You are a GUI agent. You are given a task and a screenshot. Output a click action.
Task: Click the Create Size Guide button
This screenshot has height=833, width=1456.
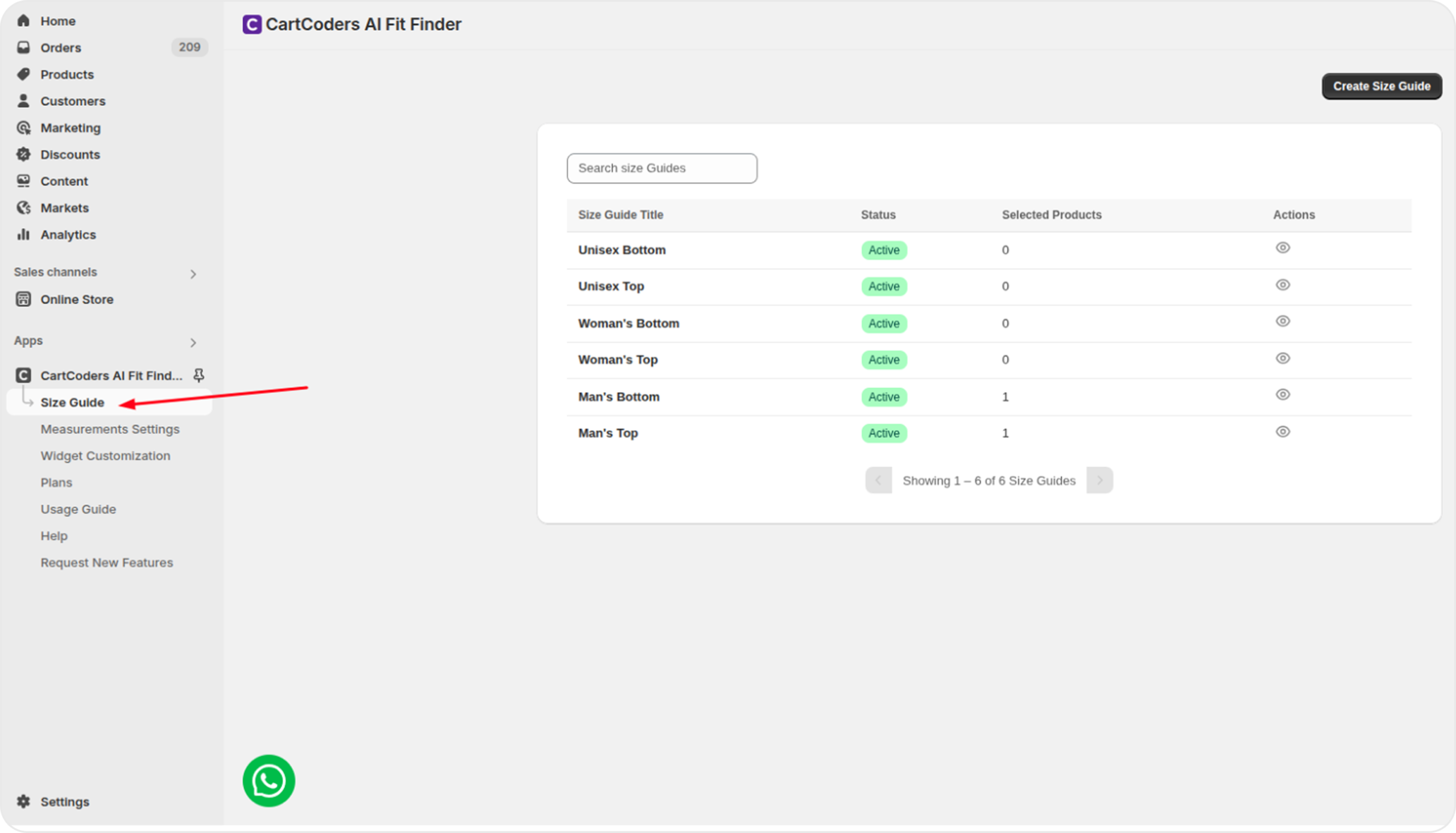(x=1381, y=86)
